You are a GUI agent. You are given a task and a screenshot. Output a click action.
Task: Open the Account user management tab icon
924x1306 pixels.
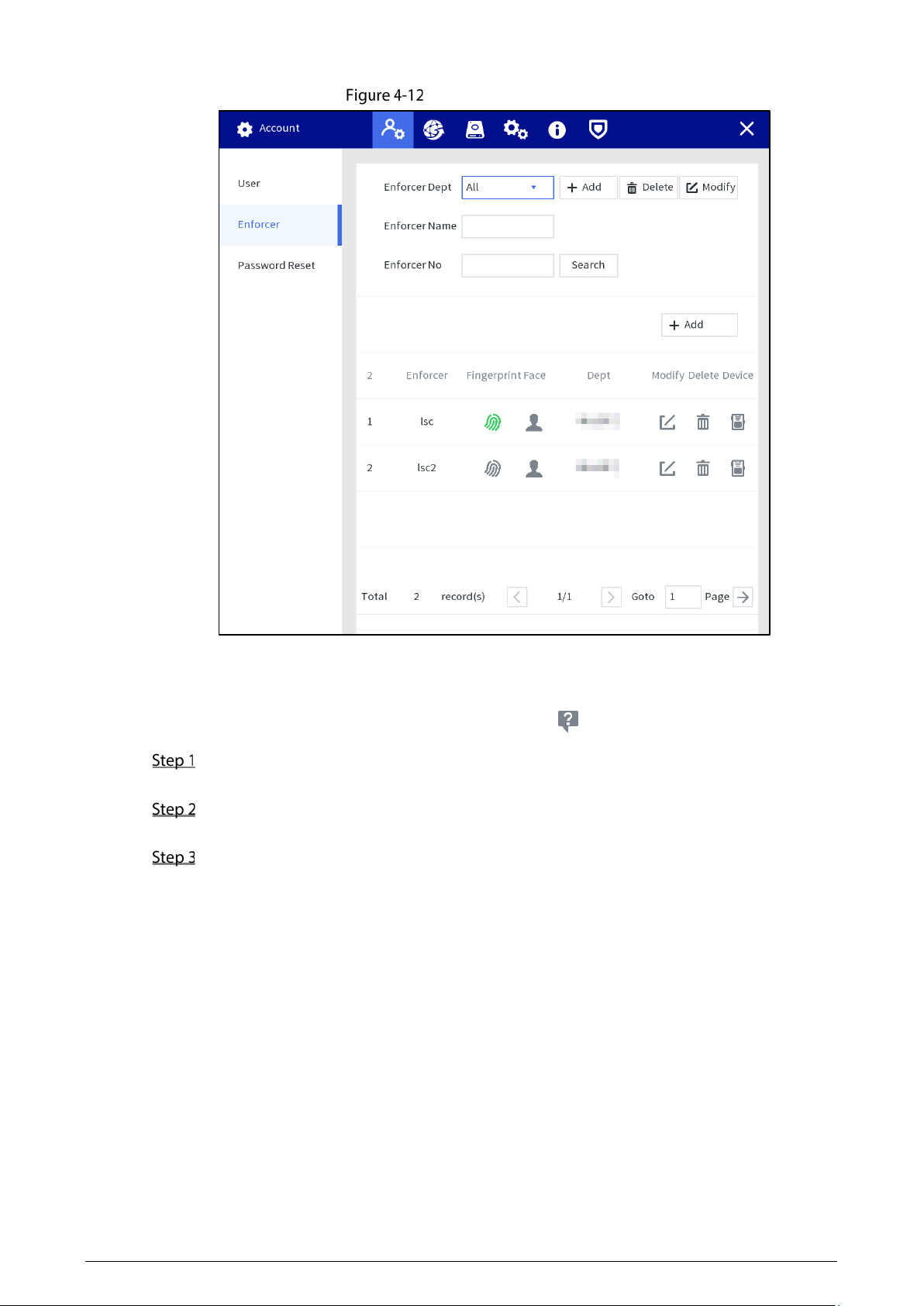pos(393,129)
